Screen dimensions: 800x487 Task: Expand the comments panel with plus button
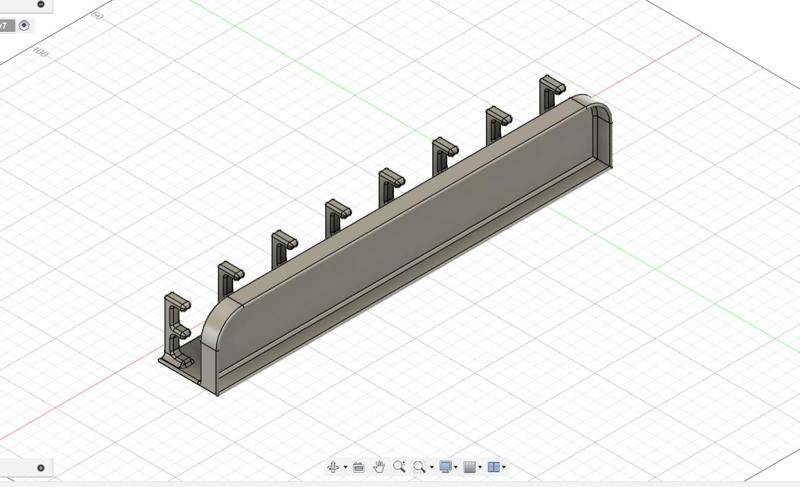41,468
